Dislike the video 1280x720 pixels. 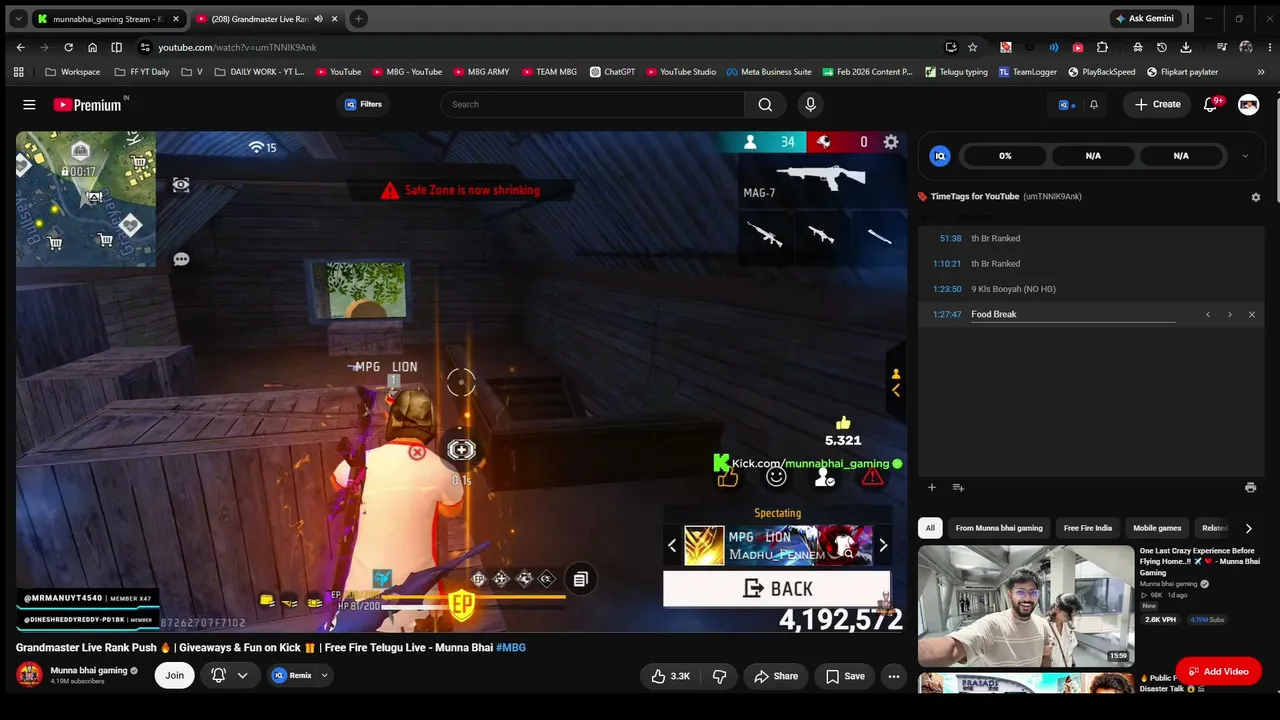pos(719,676)
